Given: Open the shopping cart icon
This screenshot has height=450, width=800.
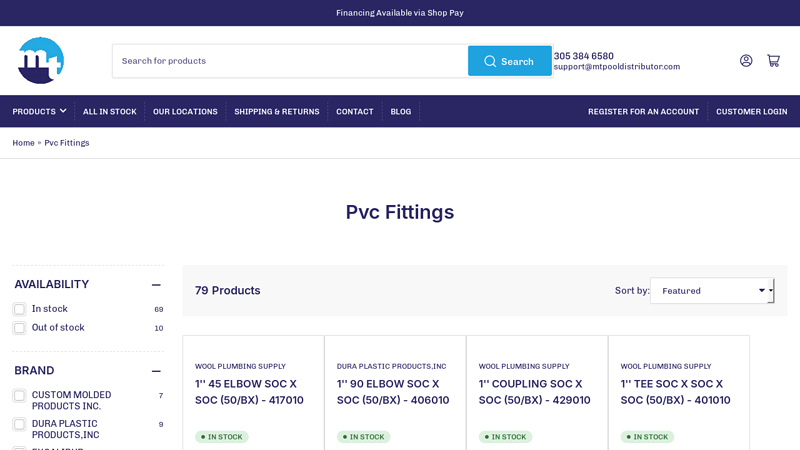Looking at the screenshot, I should (773, 61).
